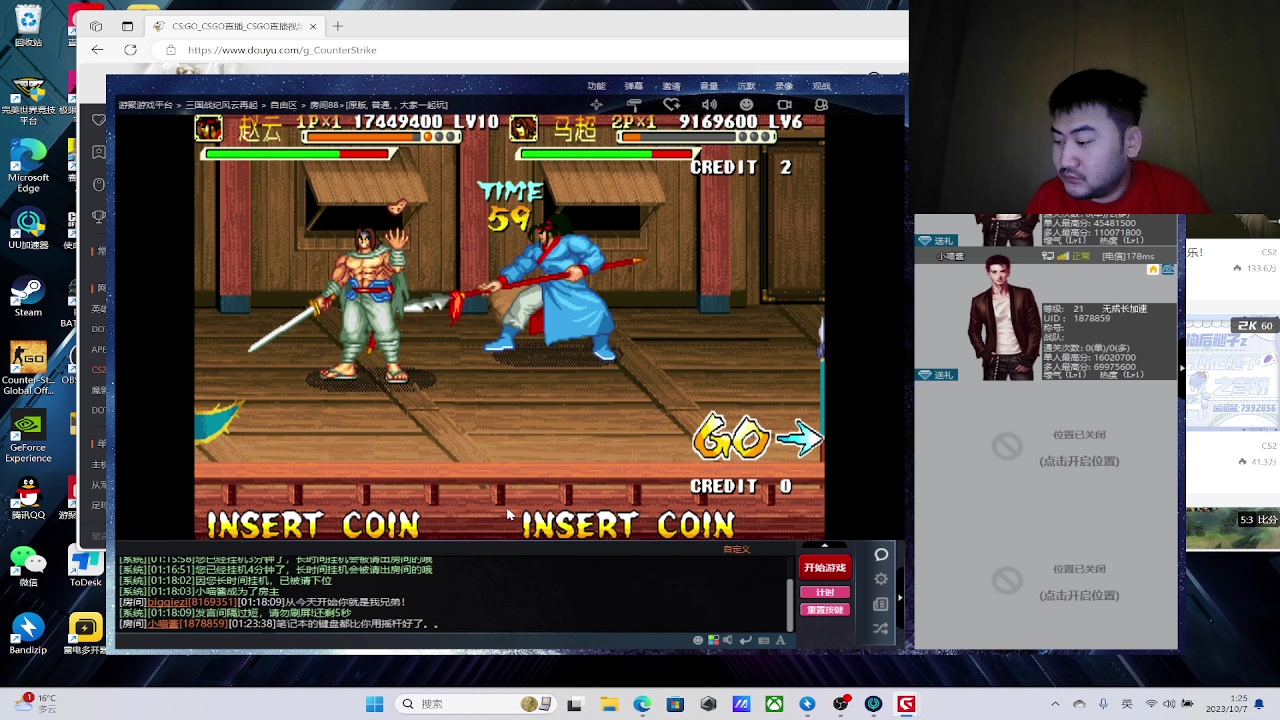Click the 送礼 gift button on 小喵董's card
Viewport: 1280px width, 720px height.
click(x=937, y=374)
